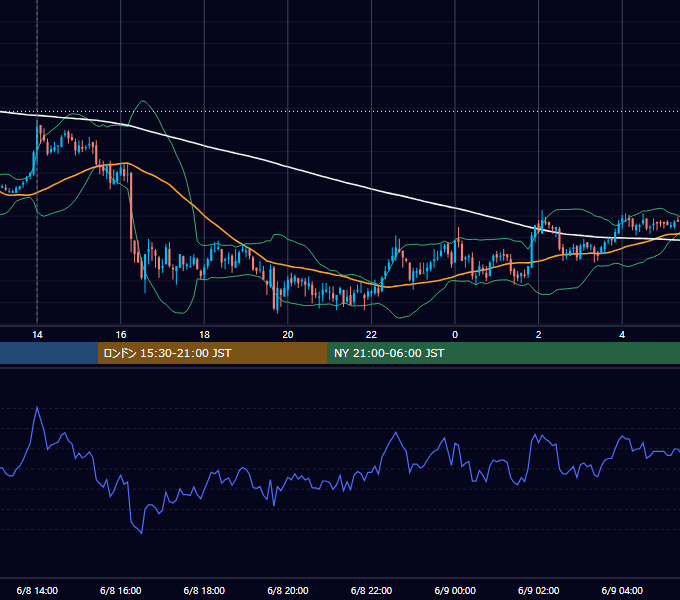Screen dimensions: 680x600
Task: Click the 14 hour axis label
Action: click(37, 335)
